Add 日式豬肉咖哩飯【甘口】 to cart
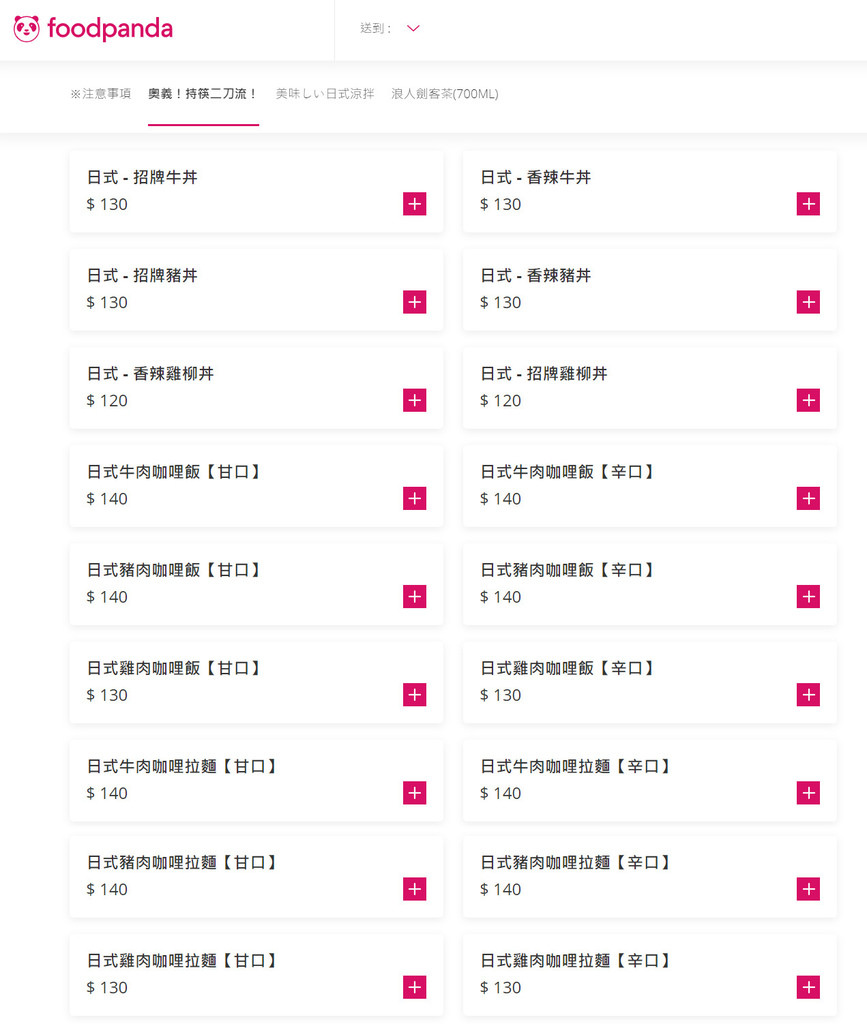Viewport: 867px width, 1024px height. [x=415, y=596]
